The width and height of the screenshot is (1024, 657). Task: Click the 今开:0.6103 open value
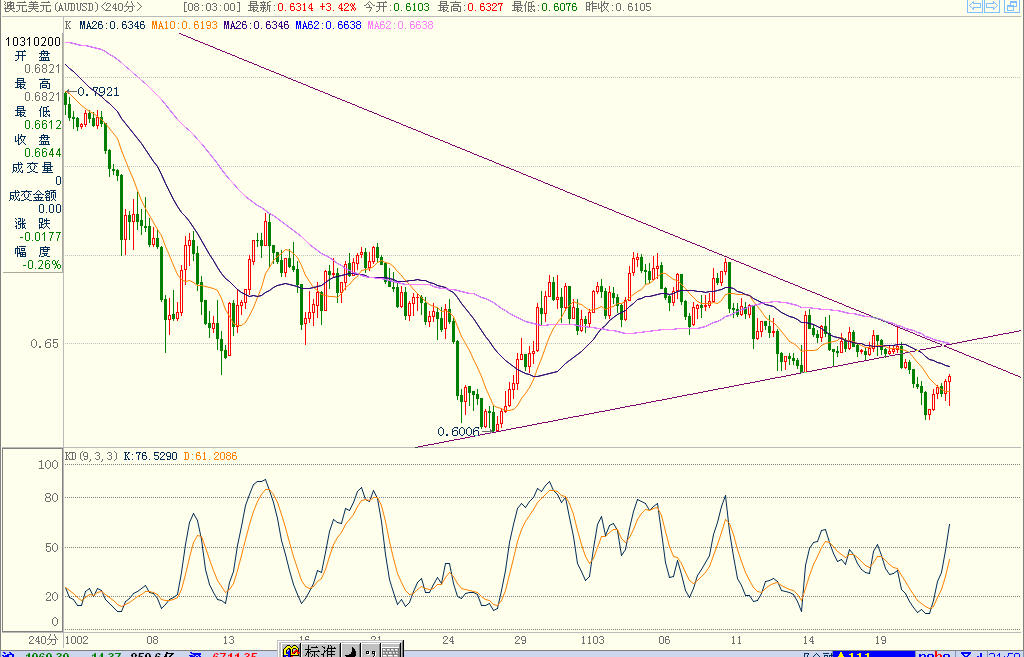point(396,7)
